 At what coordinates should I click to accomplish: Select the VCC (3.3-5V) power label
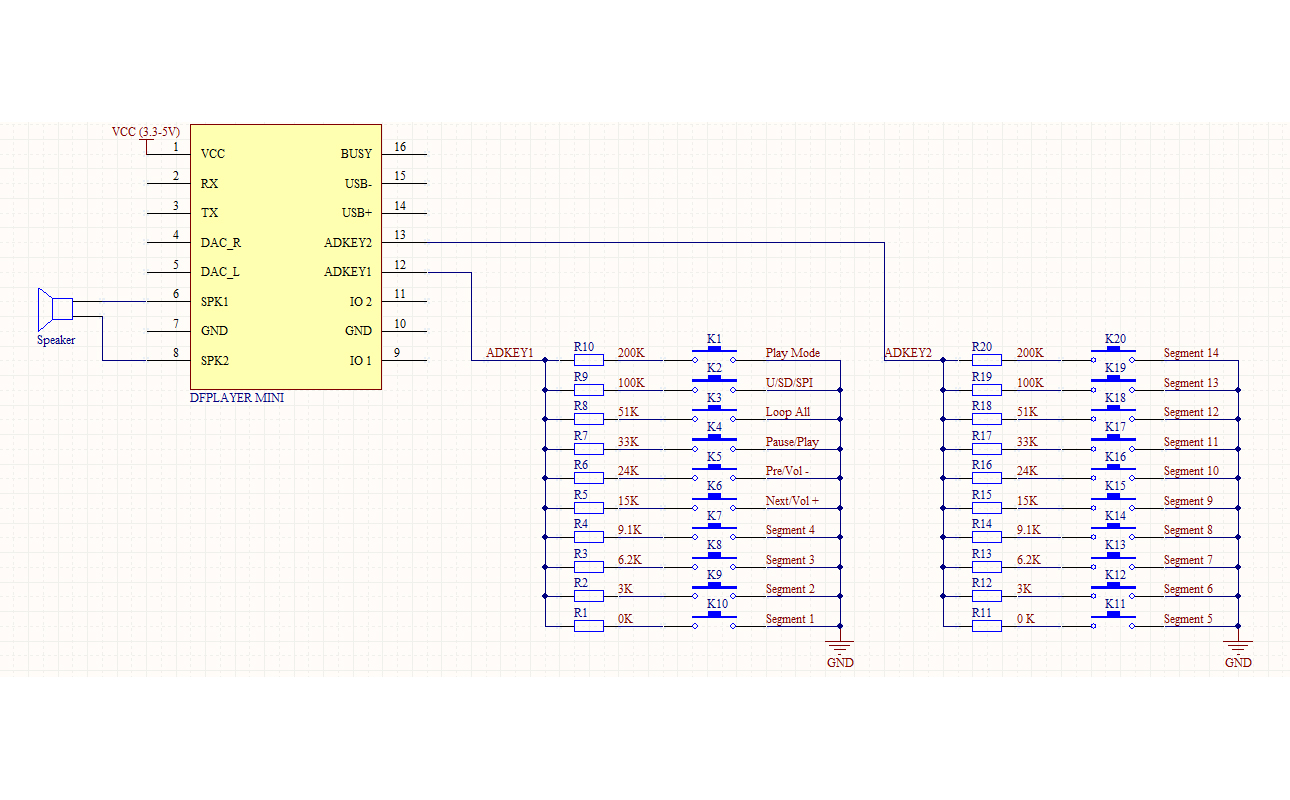146,132
